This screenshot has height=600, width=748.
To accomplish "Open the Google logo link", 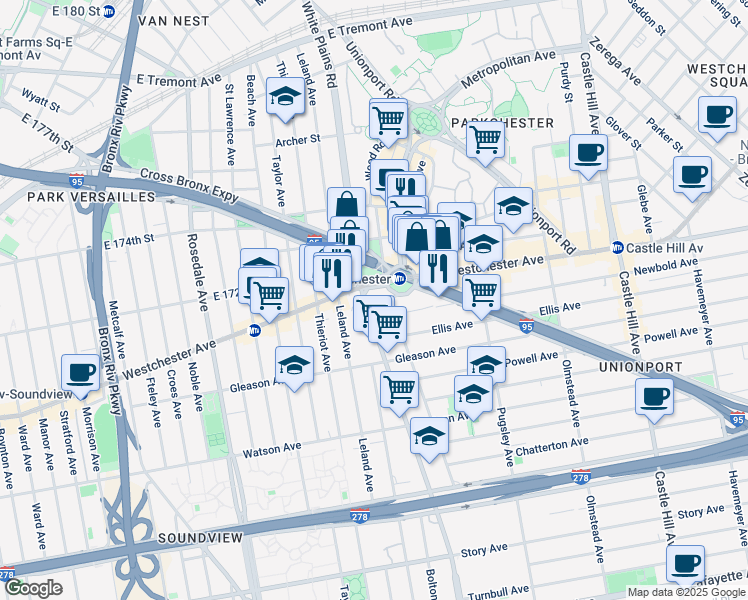I will (33, 588).
